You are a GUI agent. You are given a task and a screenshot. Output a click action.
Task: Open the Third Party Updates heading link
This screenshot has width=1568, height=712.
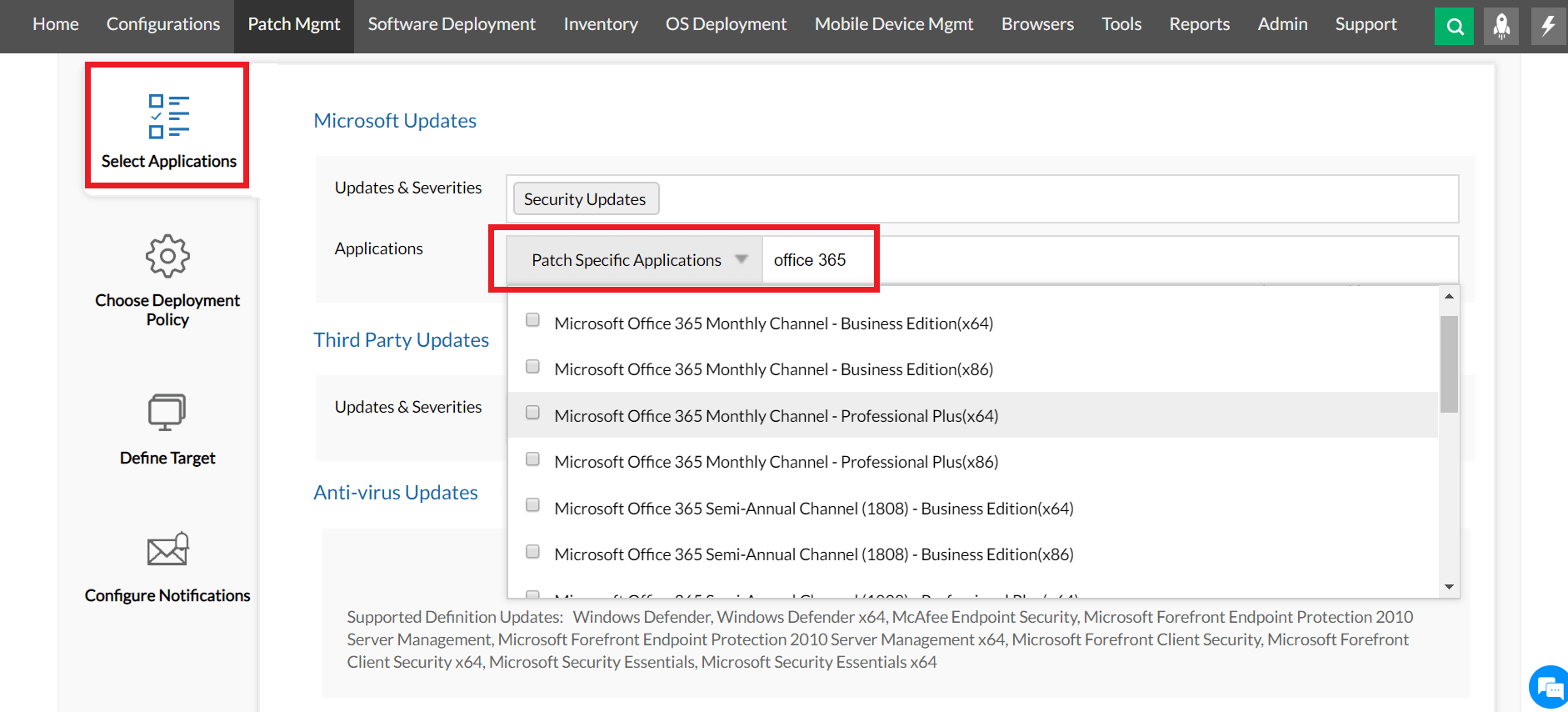pos(401,340)
